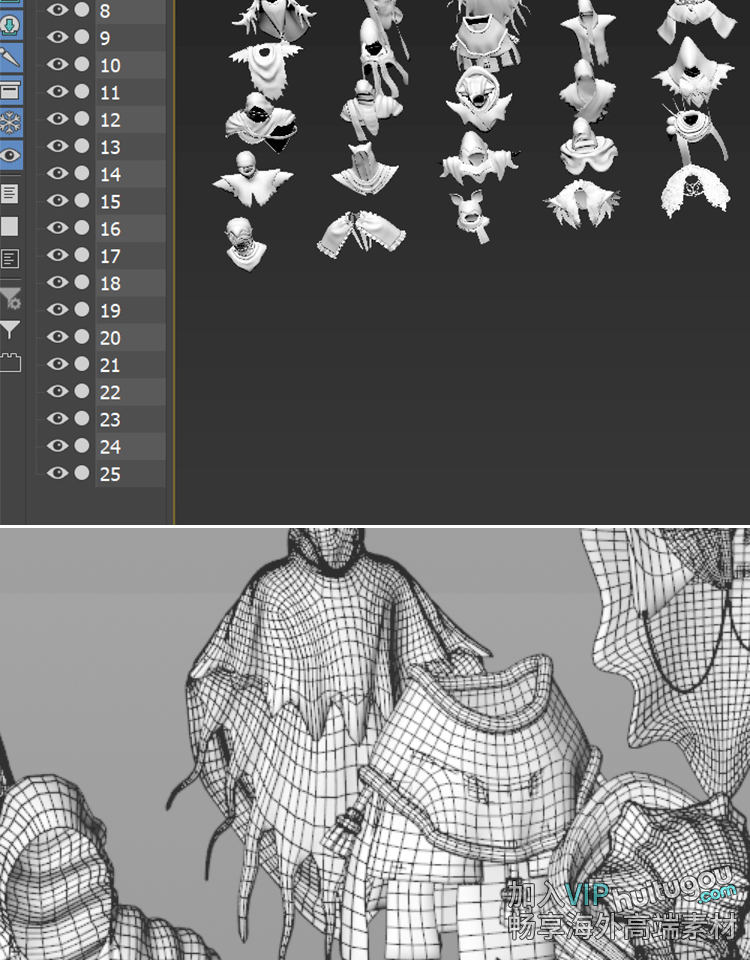
Task: Click the object type circle for item 25
Action: point(81,473)
